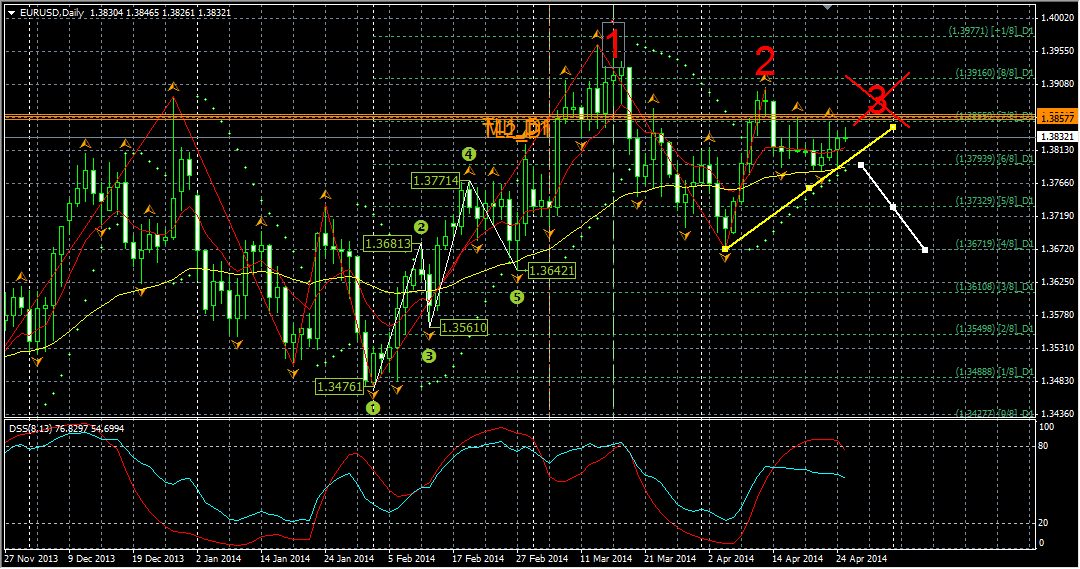Screen dimensions: 1080x569
Task: Select the (1.36719) [4/8] D1 level label
Action: (995, 244)
